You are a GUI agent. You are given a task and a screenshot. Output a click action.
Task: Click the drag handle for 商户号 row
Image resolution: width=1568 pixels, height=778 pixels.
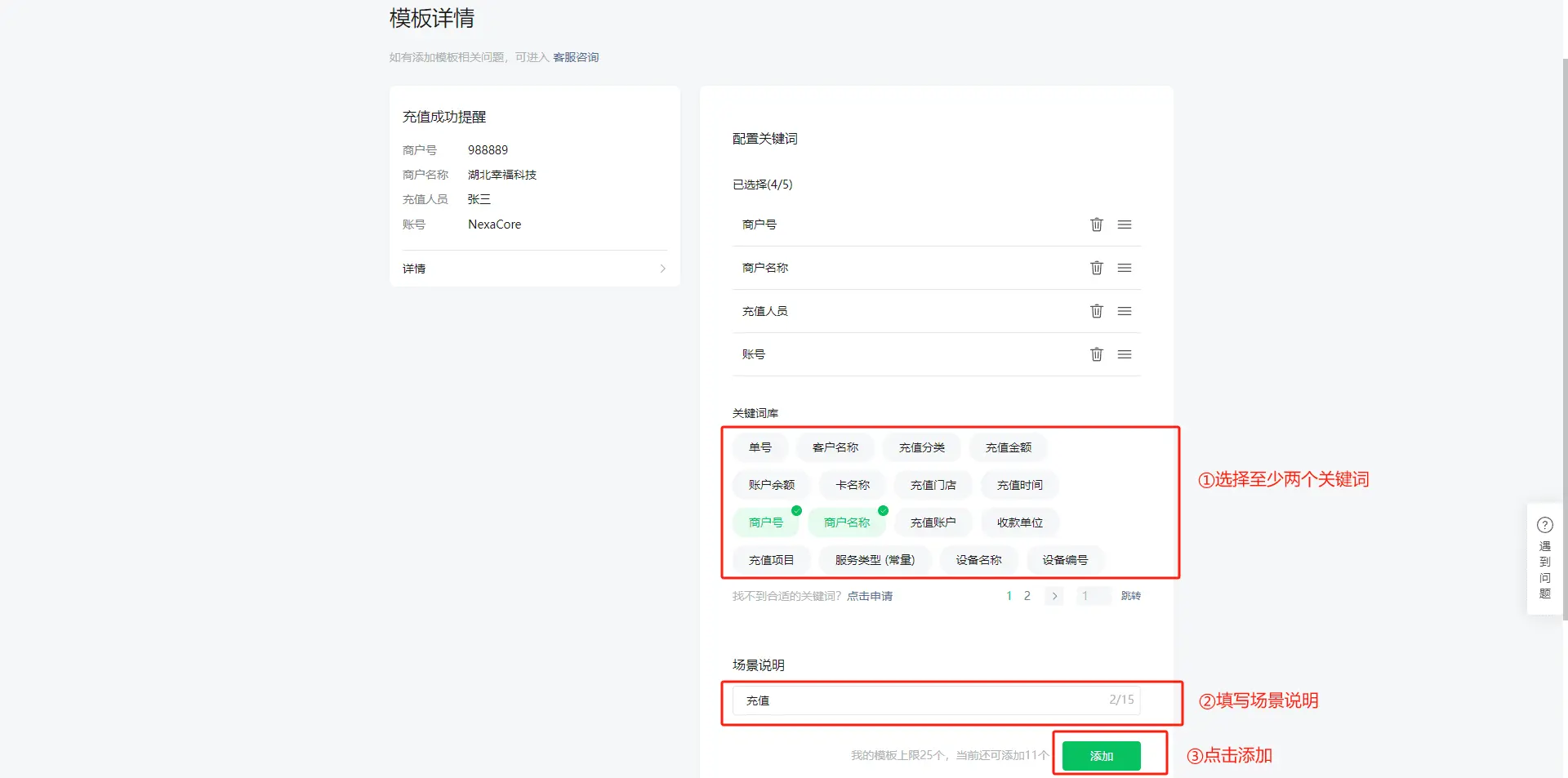1125,225
